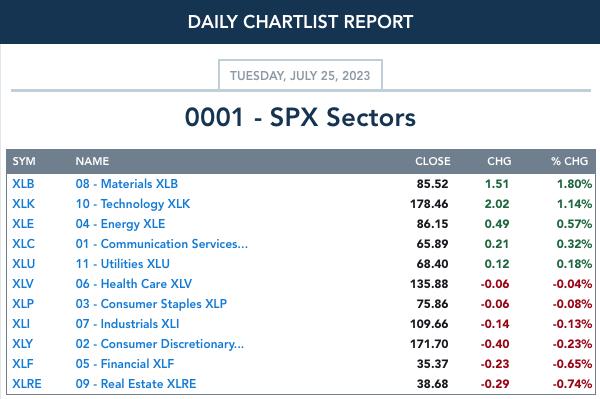
Task: Sort by the NAME column header
Action: point(92,161)
